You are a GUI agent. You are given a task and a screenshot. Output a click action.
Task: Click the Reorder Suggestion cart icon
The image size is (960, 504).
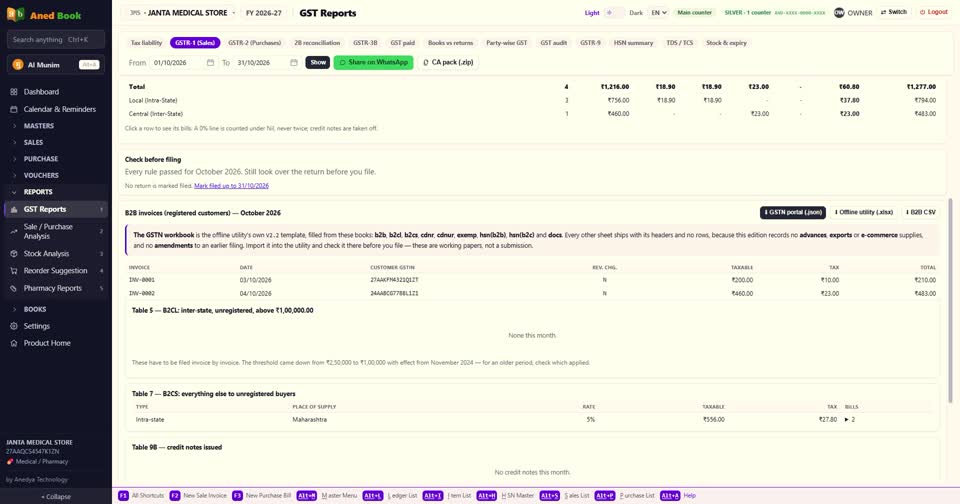click(13, 271)
